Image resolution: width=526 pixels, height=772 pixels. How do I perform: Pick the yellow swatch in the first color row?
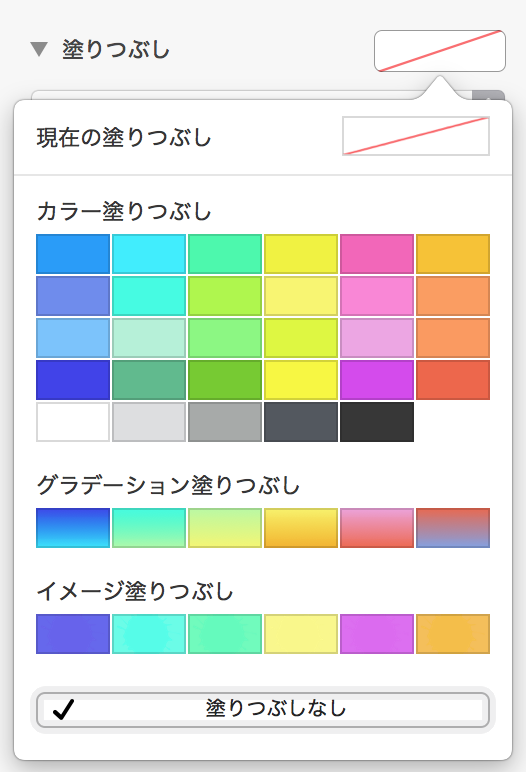point(301,254)
